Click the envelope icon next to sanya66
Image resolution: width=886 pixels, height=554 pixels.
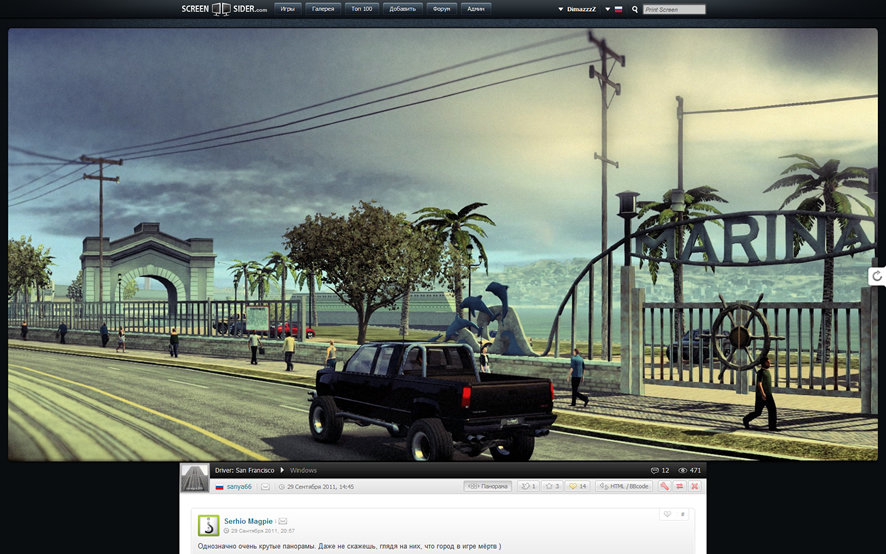[265, 487]
